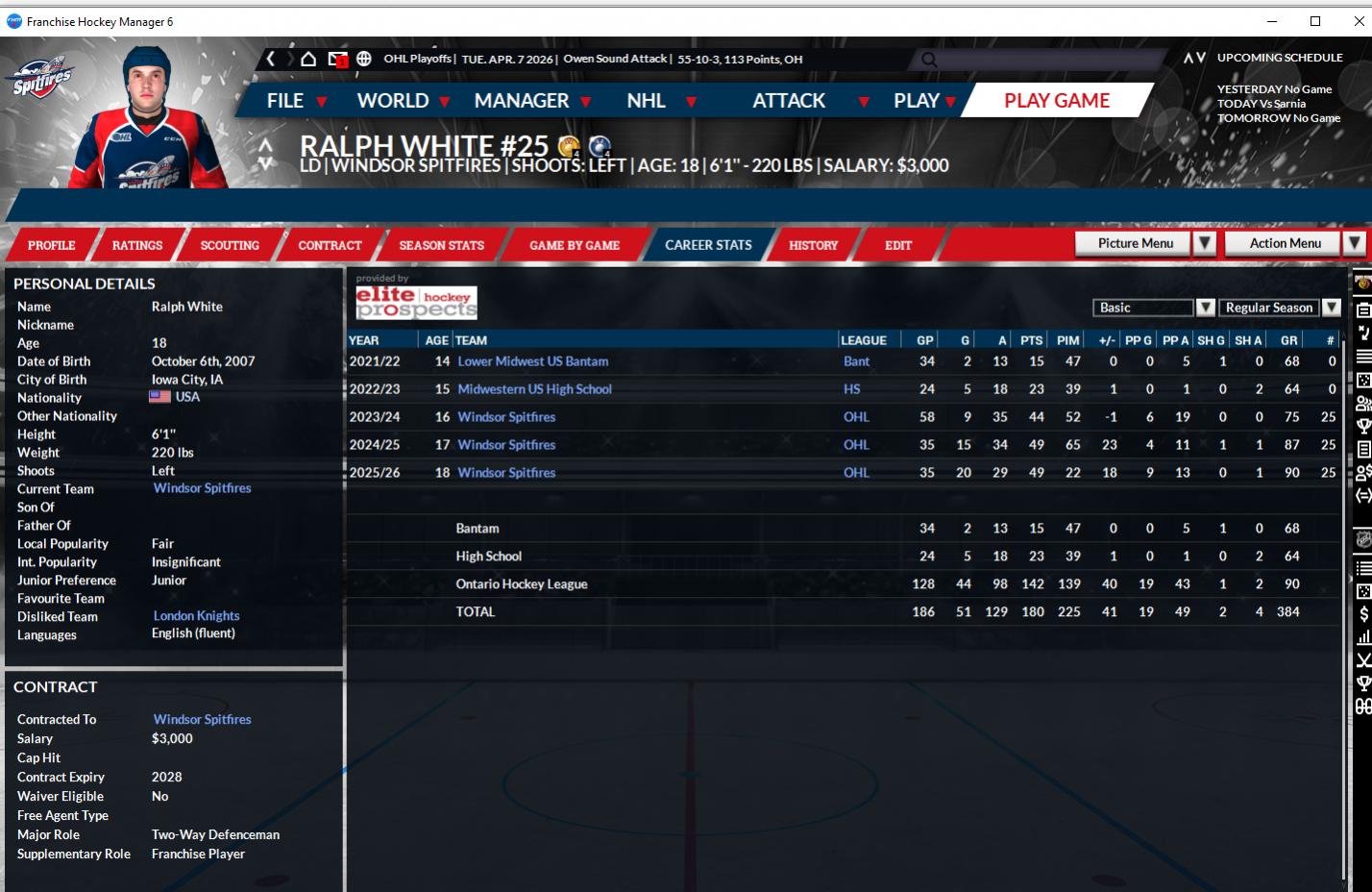
Task: Open the OHL league link for 2025/26
Action: point(856,473)
